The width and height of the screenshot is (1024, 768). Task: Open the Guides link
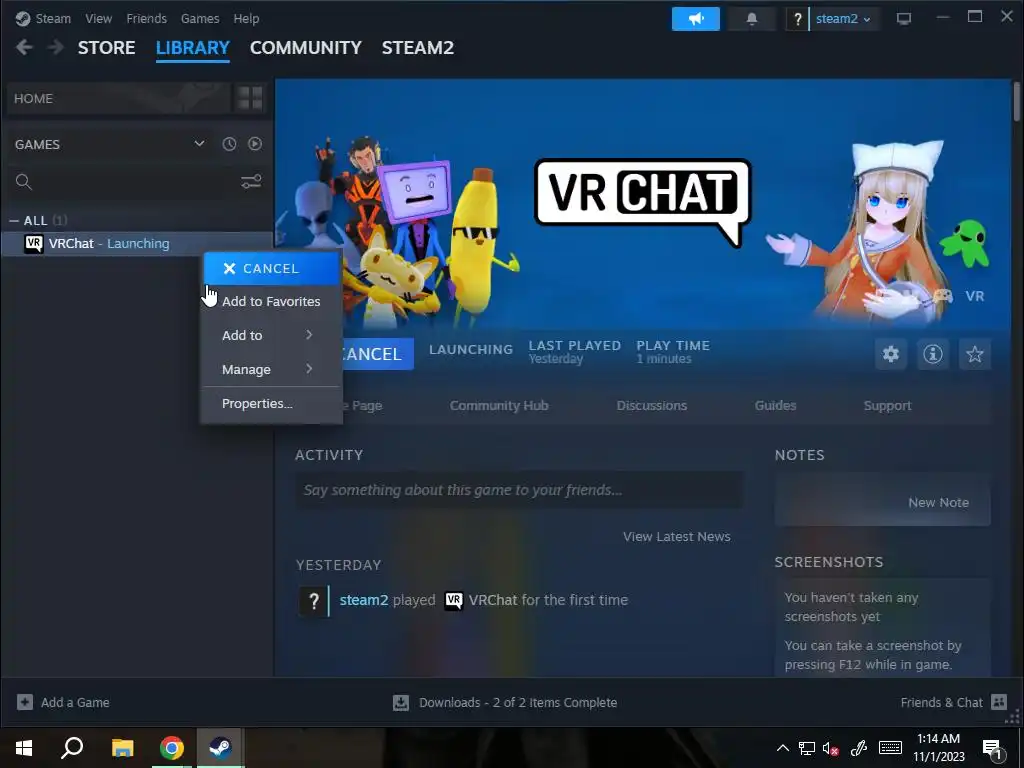point(775,406)
